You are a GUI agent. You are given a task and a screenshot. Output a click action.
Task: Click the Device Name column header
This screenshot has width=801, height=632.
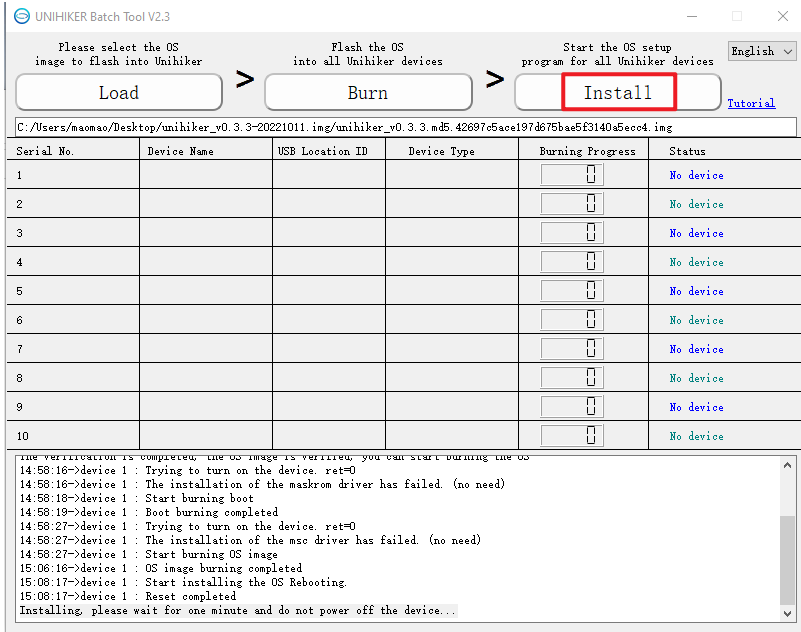(x=180, y=151)
